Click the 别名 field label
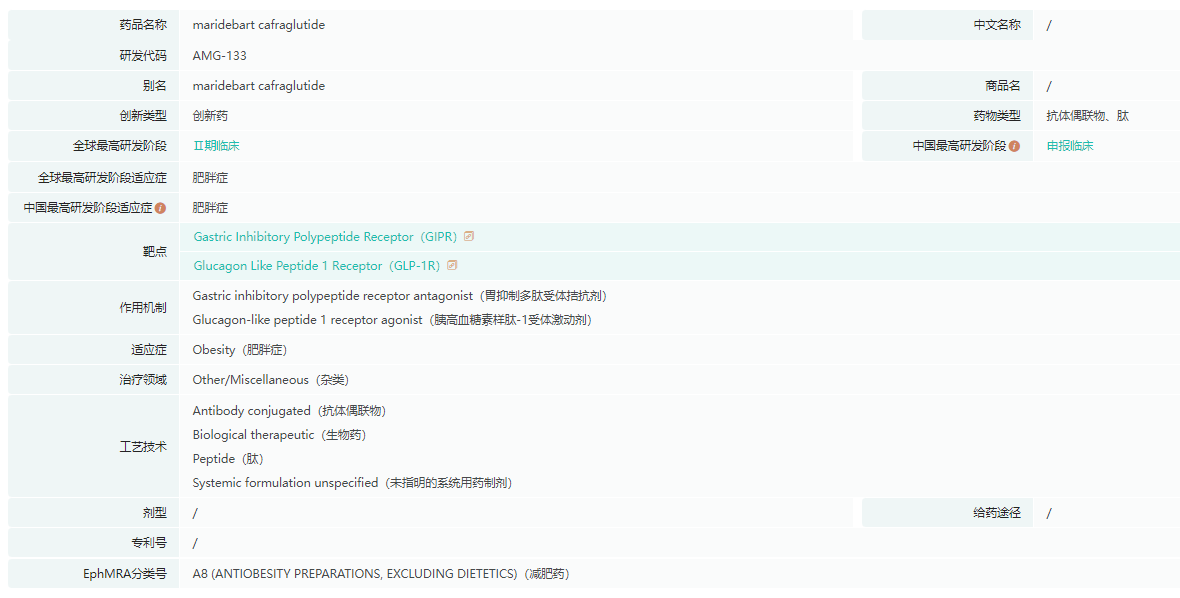The height and width of the screenshot is (598, 1180). tap(155, 86)
